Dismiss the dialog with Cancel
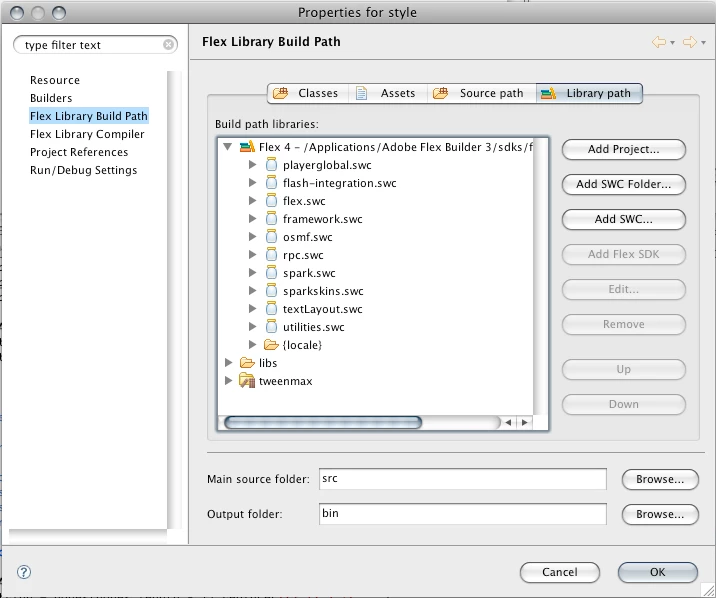This screenshot has height=598, width=716. [x=560, y=572]
